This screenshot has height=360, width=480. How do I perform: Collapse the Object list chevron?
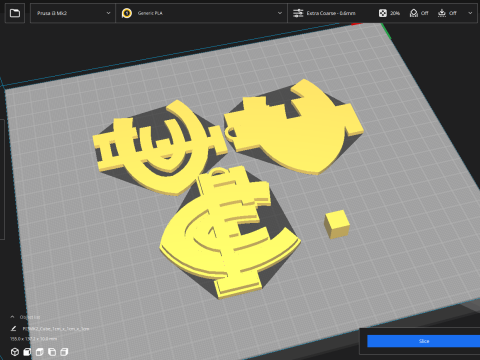point(12,317)
